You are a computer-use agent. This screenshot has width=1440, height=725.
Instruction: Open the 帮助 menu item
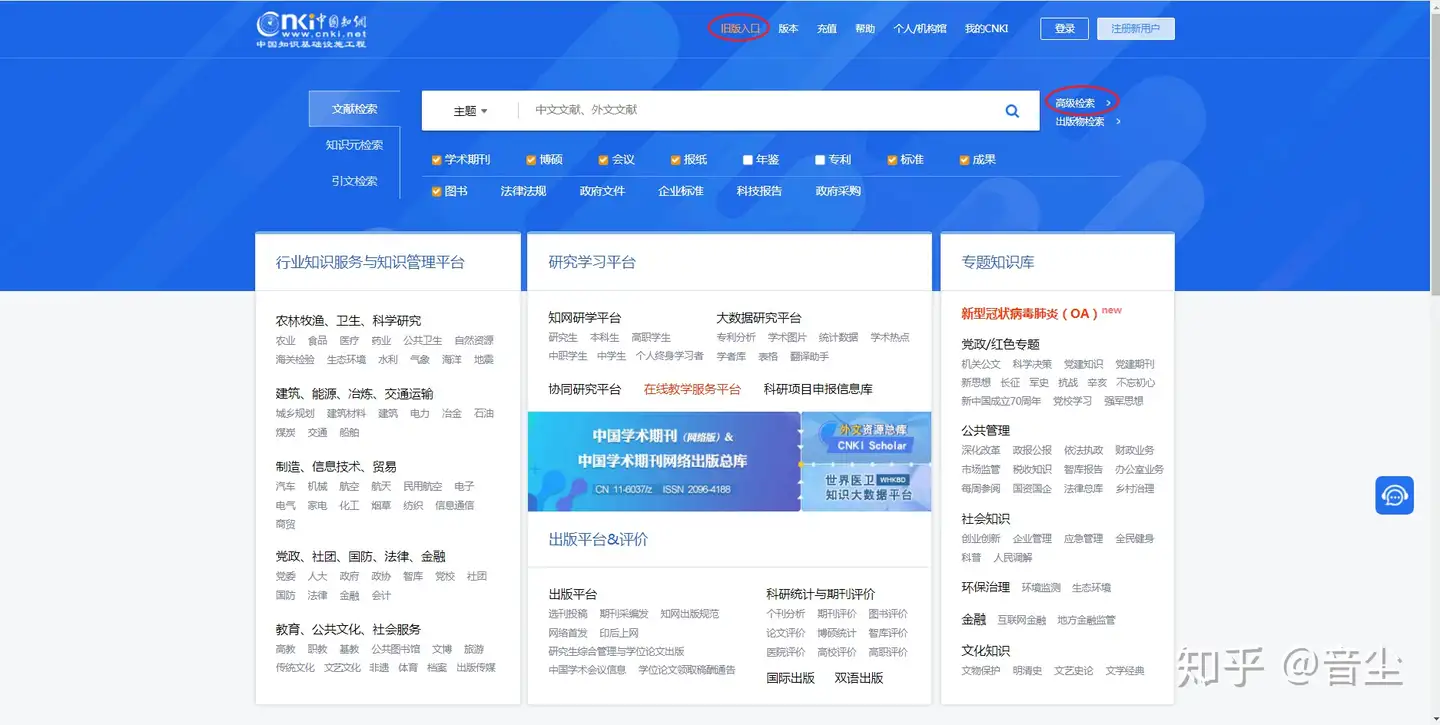pyautogui.click(x=864, y=29)
